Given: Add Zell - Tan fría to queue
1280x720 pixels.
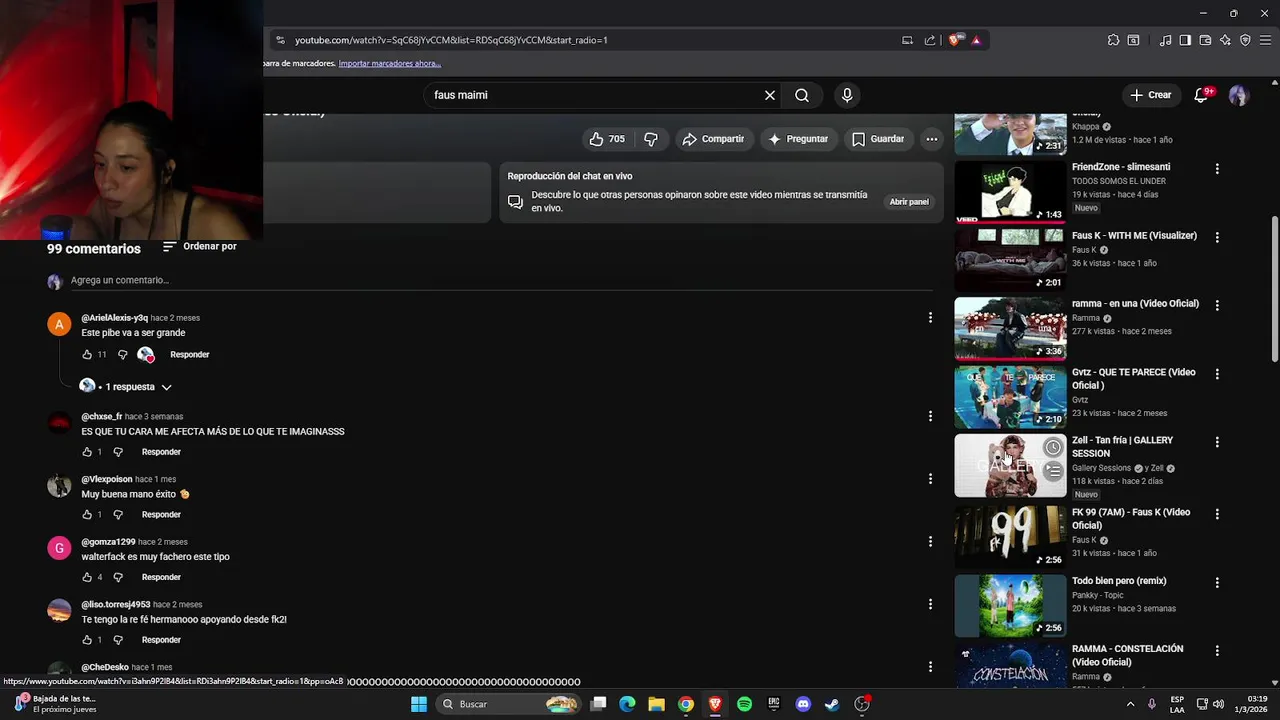Looking at the screenshot, I should (x=1053, y=470).
